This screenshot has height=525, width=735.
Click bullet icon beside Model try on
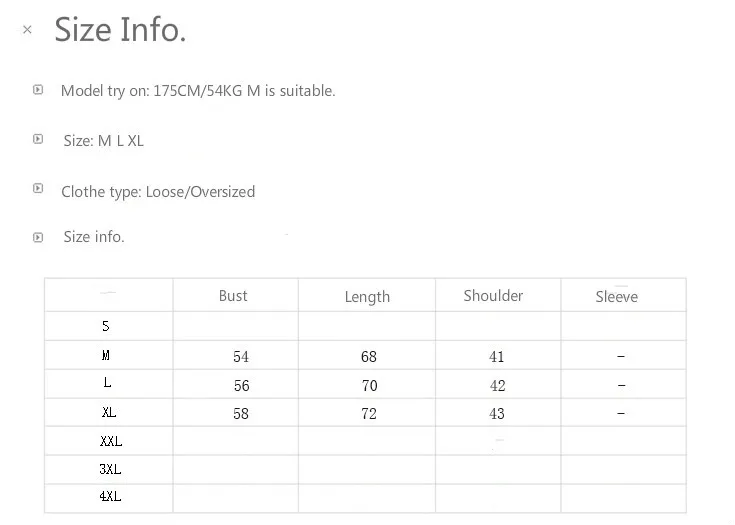38,90
